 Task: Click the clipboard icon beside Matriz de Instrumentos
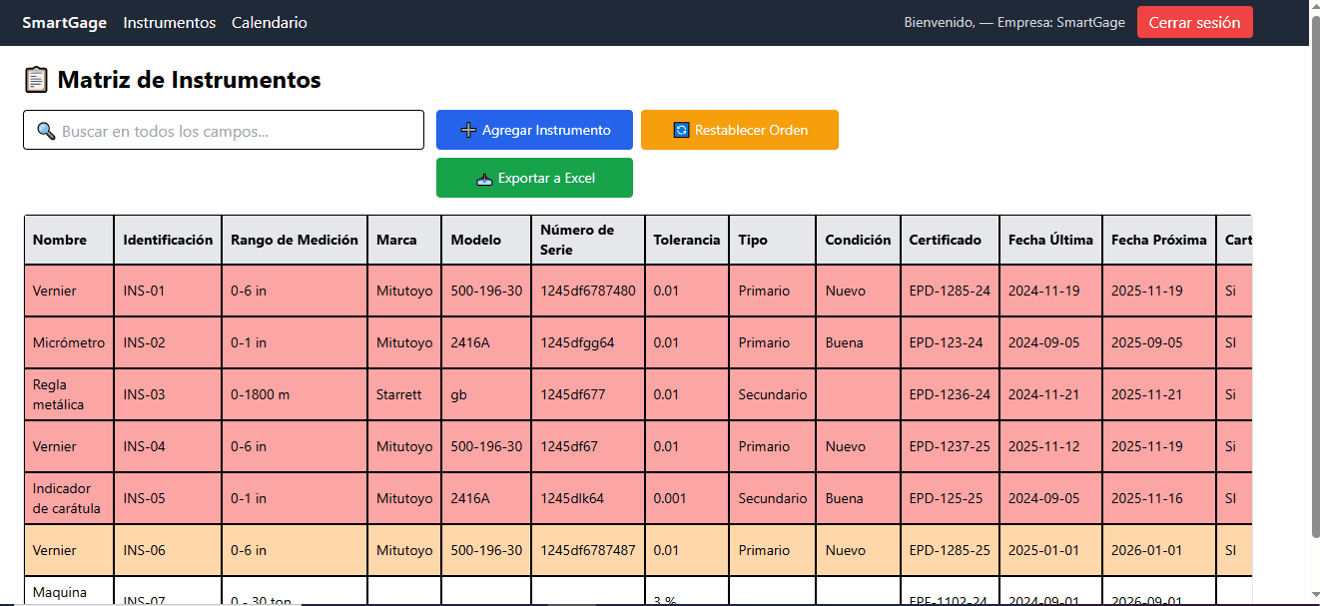pos(36,80)
